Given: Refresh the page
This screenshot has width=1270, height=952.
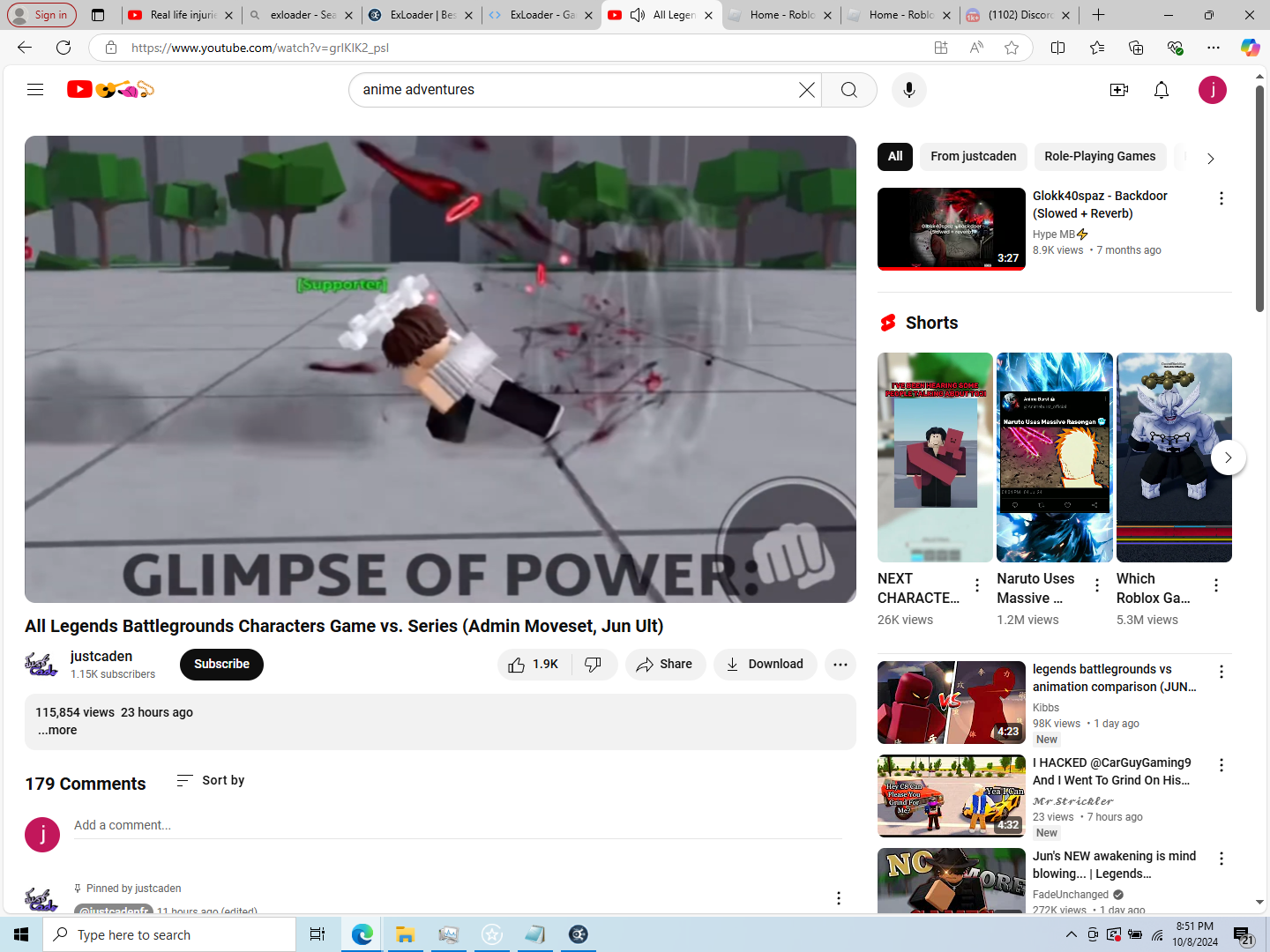Looking at the screenshot, I should tap(63, 48).
